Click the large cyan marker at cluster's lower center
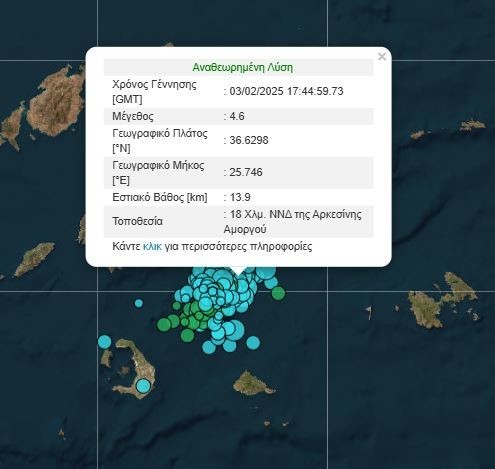The width and height of the screenshot is (495, 469). point(235,330)
